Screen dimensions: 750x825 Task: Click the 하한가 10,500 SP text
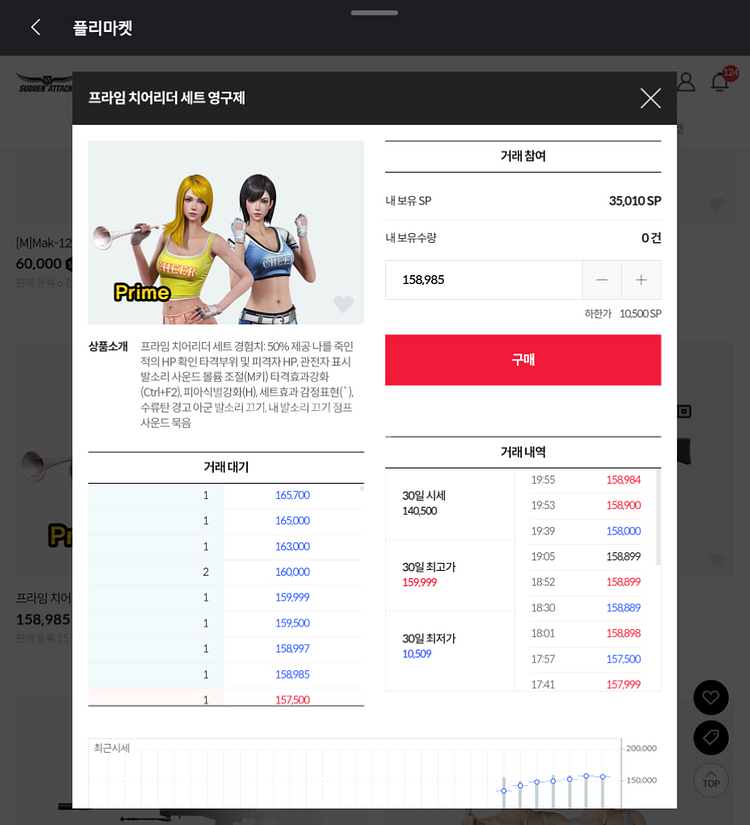[623, 314]
